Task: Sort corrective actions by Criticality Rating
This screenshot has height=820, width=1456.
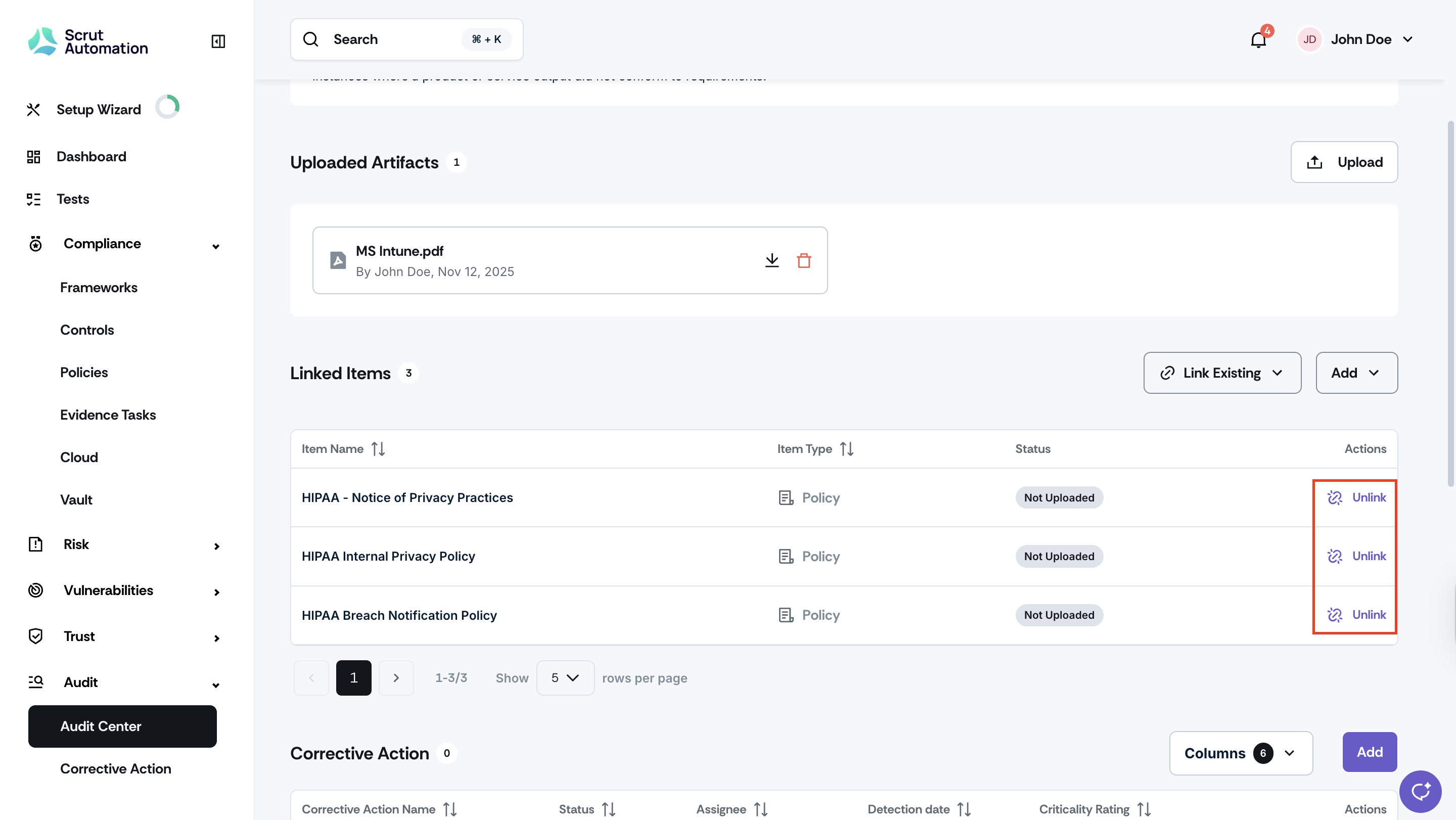Action: [1144, 809]
